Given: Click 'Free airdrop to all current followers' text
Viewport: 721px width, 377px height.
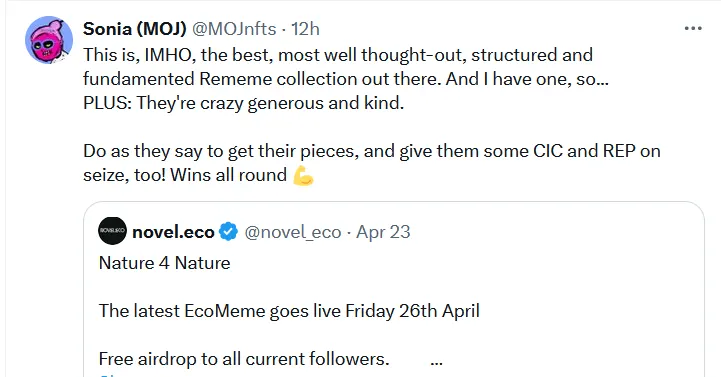Looking at the screenshot, I should (x=244, y=359).
